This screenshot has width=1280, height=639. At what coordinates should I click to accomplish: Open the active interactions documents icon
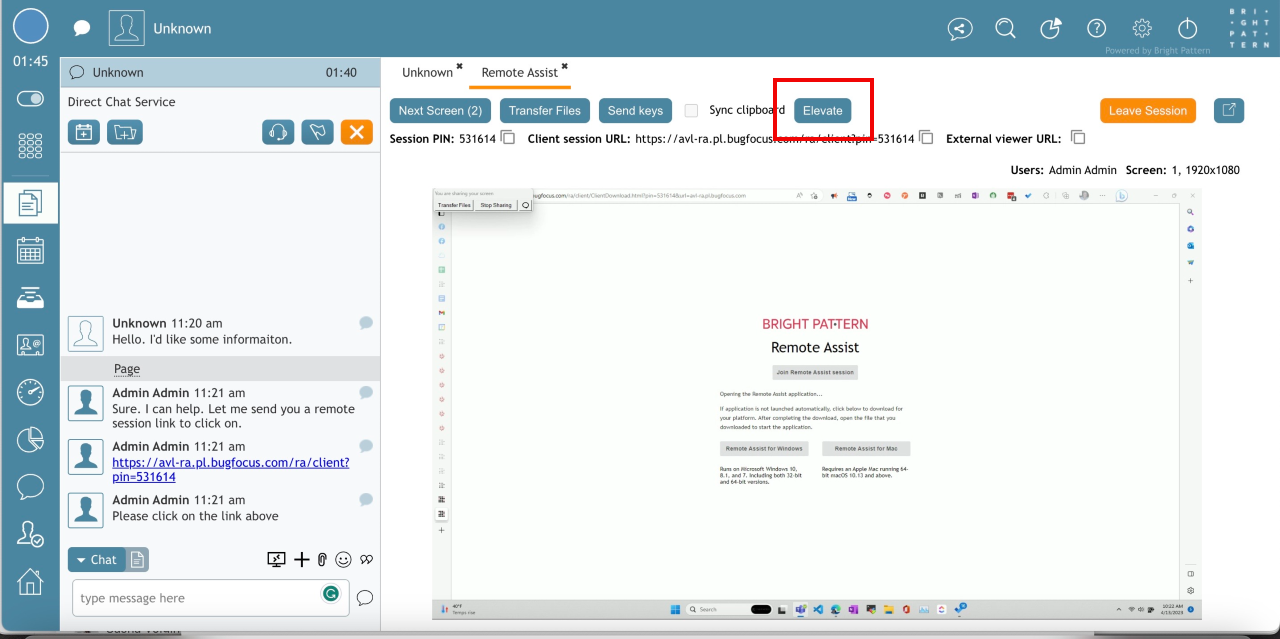pyautogui.click(x=31, y=203)
